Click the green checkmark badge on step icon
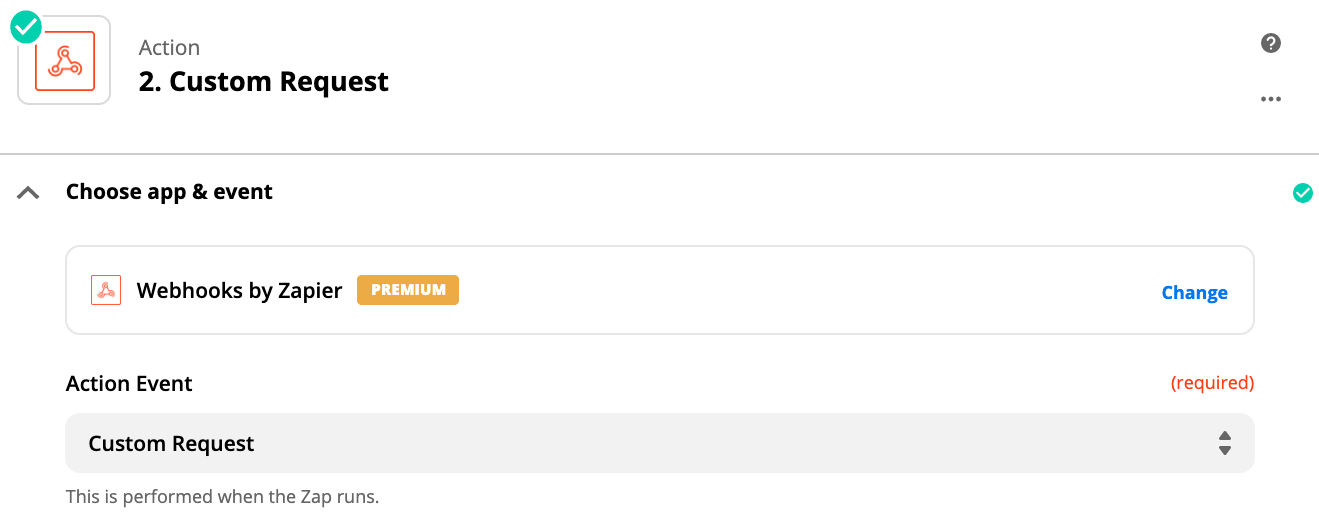Screen dimensions: 1319x513 [26, 27]
